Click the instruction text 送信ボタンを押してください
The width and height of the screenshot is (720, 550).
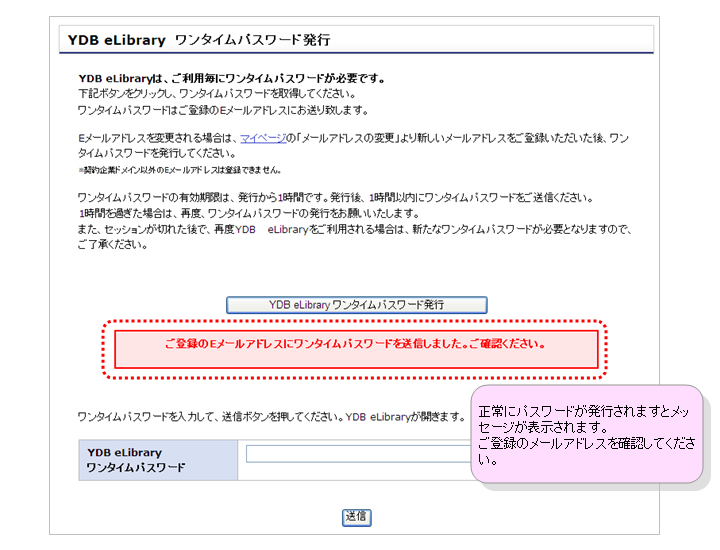[x=284, y=417]
